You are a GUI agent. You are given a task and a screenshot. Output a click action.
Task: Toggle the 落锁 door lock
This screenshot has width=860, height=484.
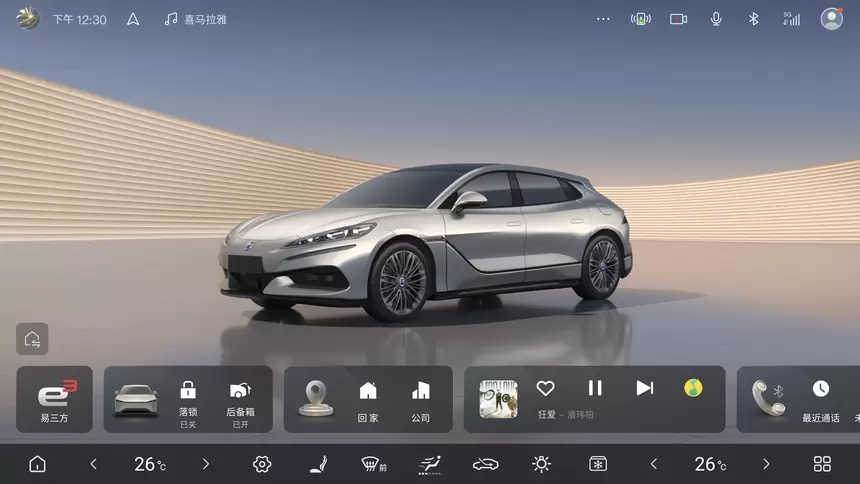click(x=188, y=398)
